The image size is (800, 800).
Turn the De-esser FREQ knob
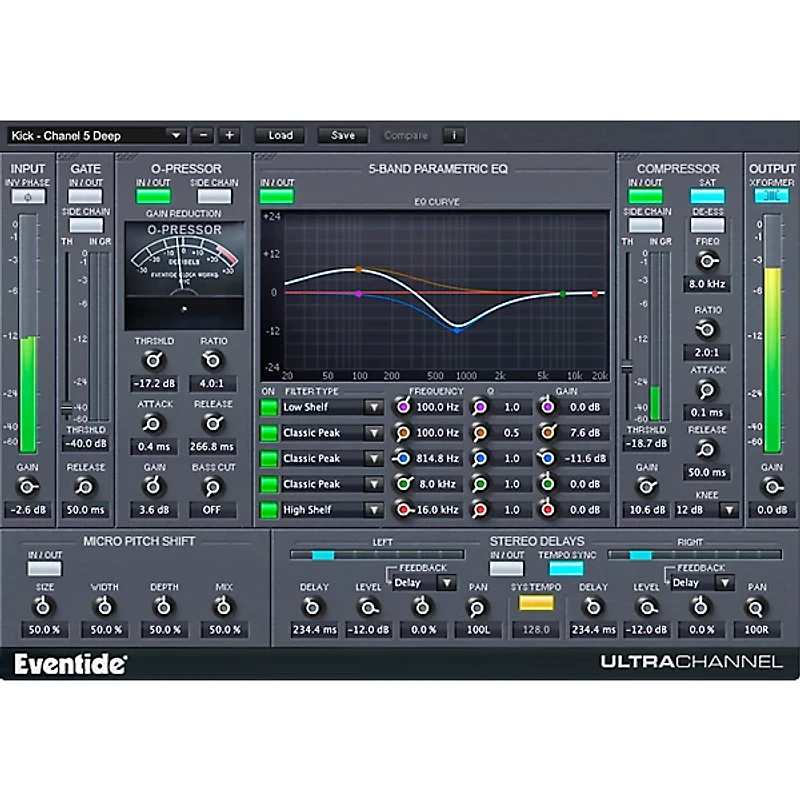point(708,258)
